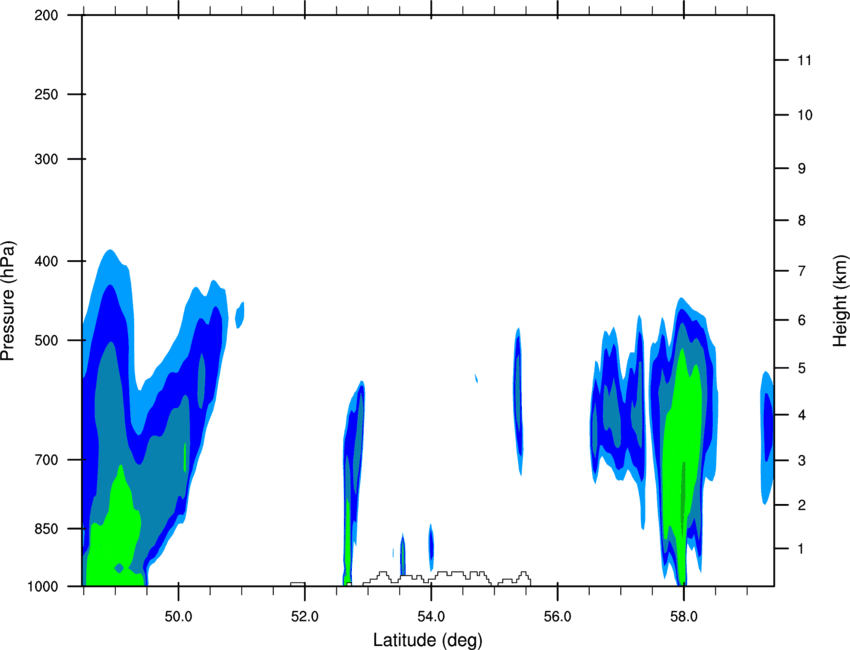The height and width of the screenshot is (650, 850).
Task: Click the 'Latitude (deg)' axis title
Action: click(x=427, y=640)
